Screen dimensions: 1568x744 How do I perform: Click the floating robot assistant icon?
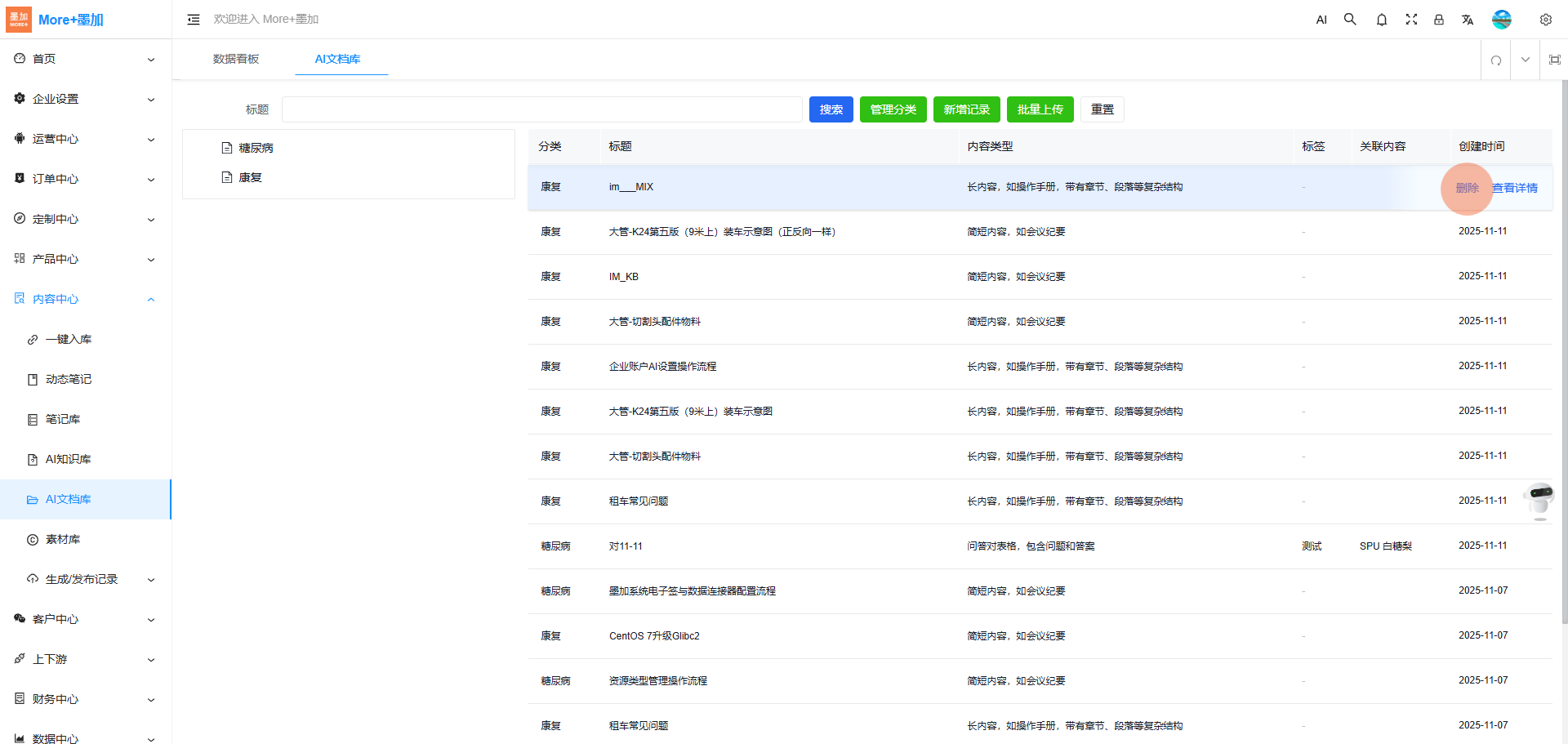point(1540,499)
